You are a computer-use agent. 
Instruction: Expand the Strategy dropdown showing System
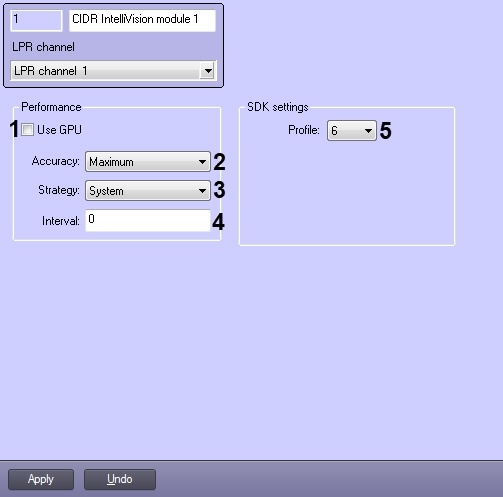coord(148,191)
